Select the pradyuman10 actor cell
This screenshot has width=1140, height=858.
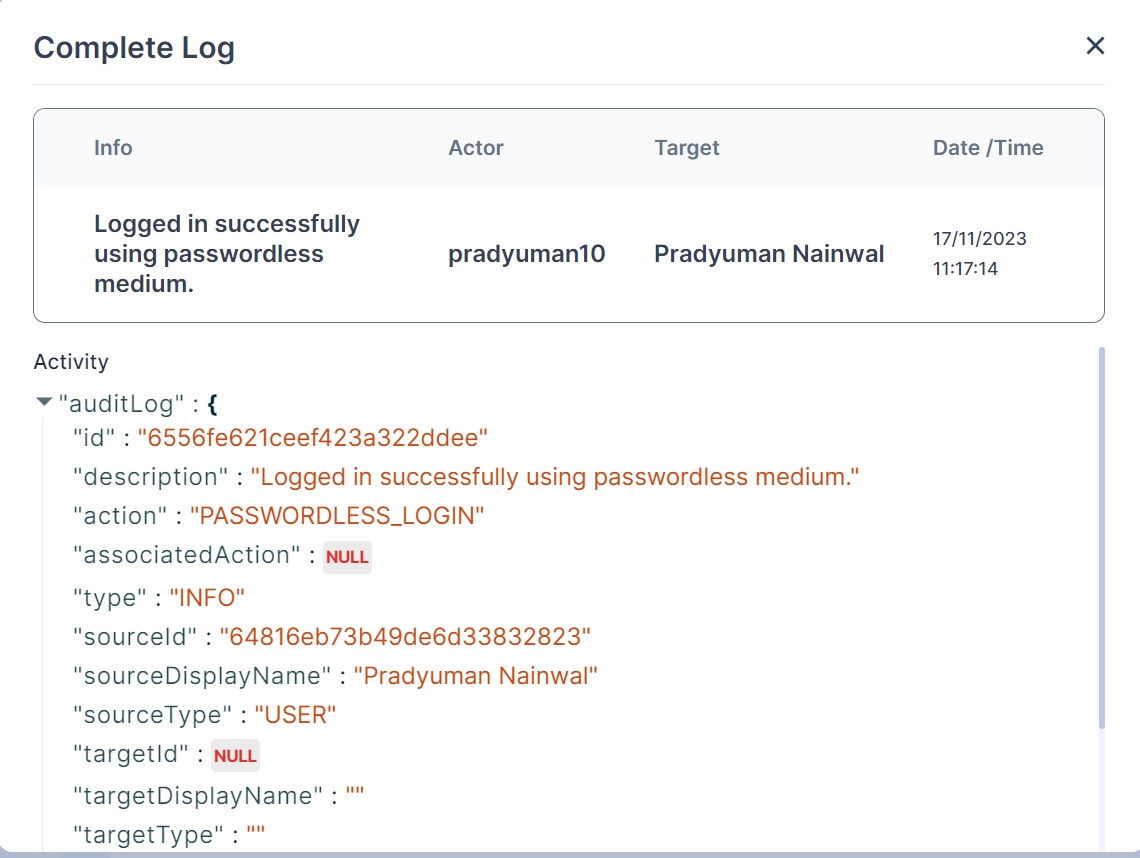[526, 254]
